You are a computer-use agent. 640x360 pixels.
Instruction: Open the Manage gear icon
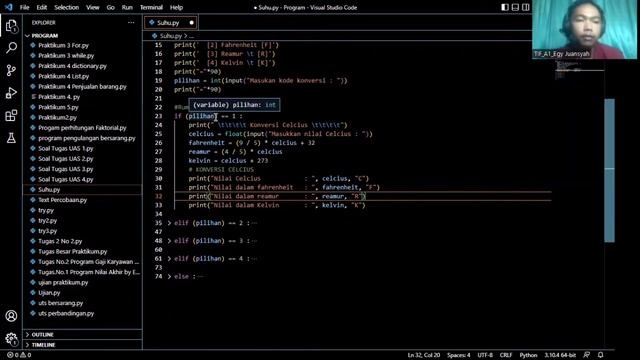(x=11, y=339)
